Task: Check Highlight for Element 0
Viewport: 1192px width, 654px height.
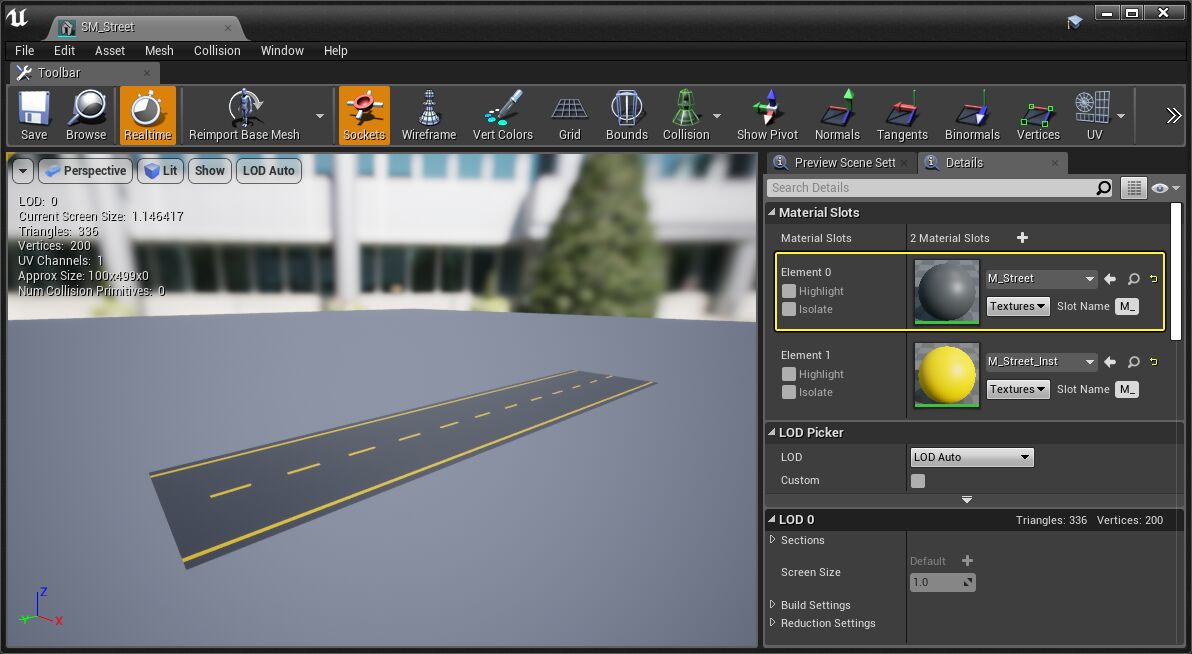Action: (x=789, y=291)
